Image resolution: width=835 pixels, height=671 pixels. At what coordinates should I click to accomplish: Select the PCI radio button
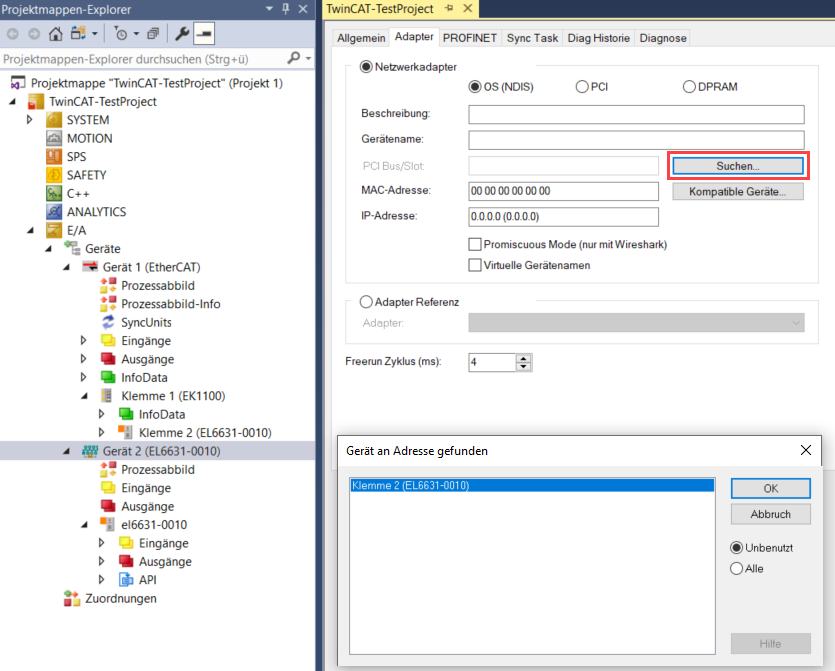click(x=582, y=87)
